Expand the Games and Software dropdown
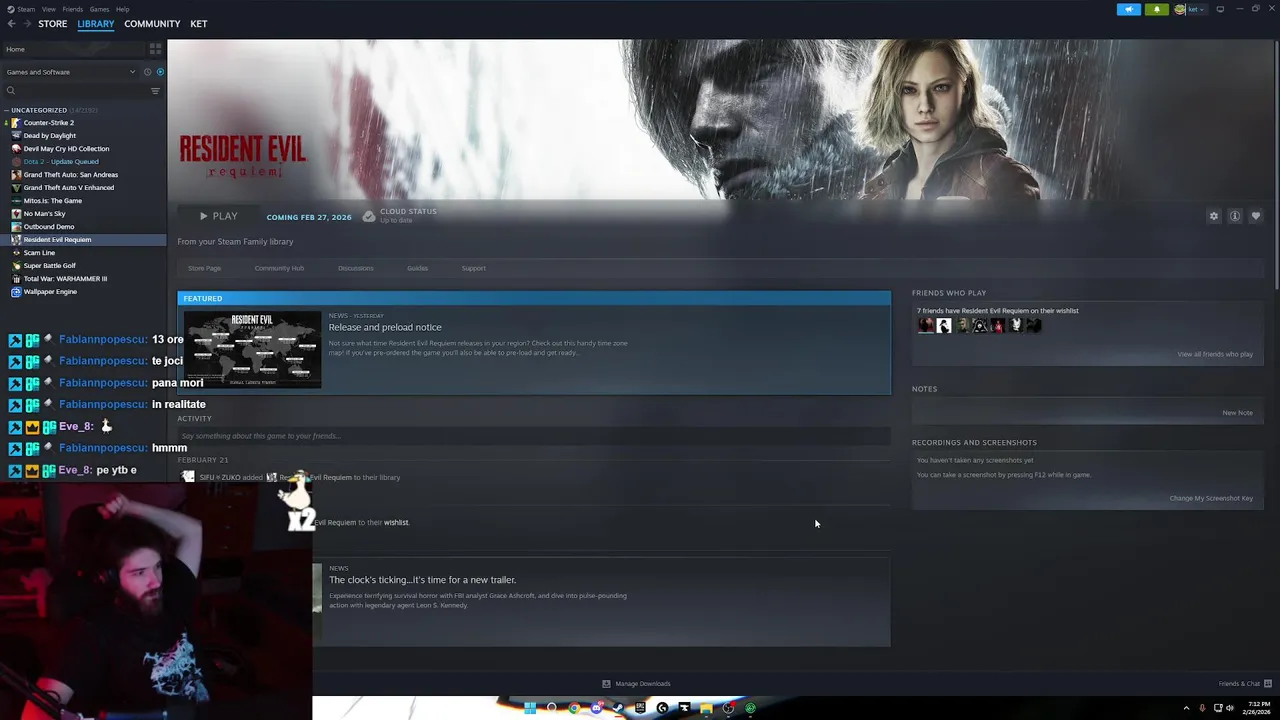 click(70, 72)
